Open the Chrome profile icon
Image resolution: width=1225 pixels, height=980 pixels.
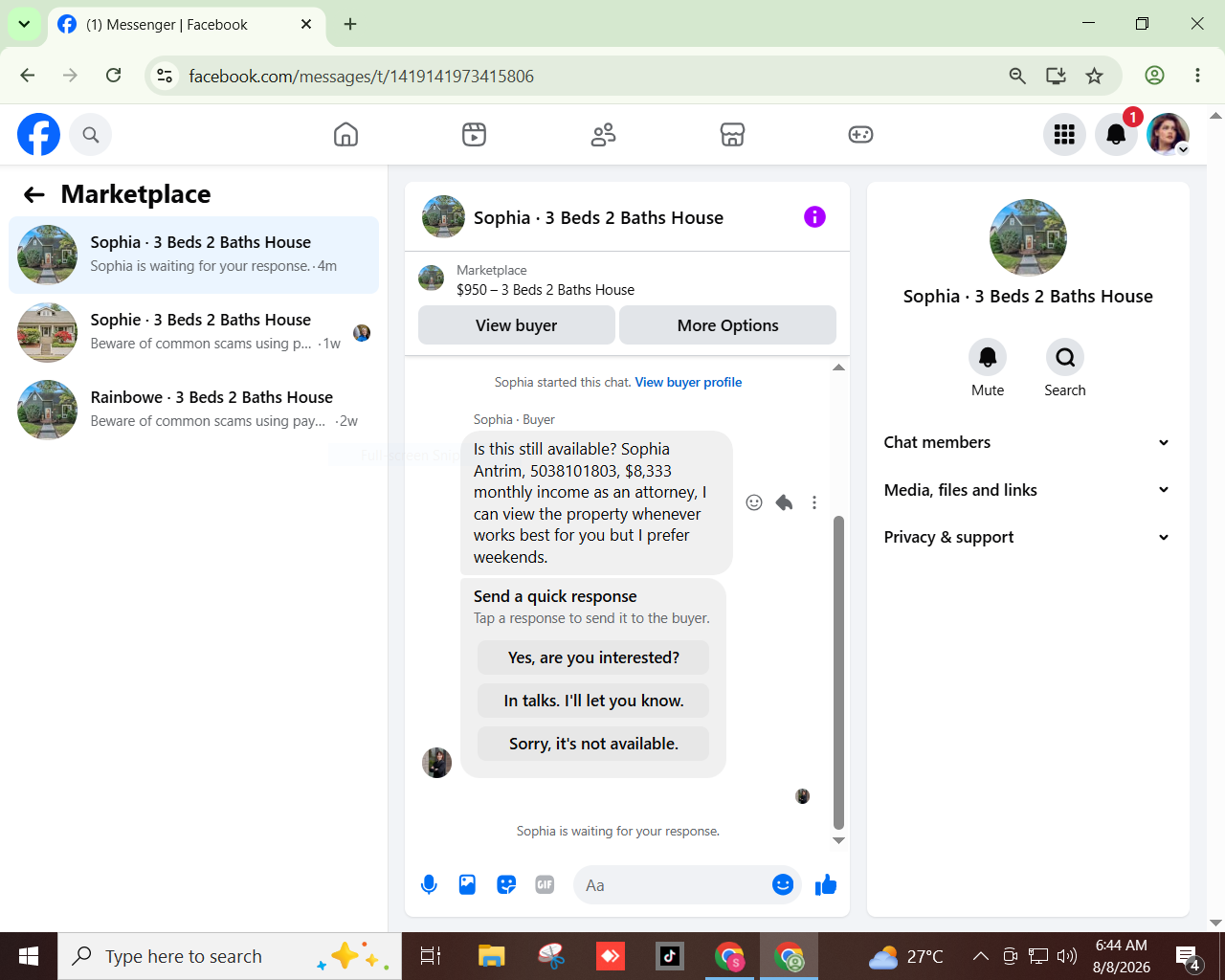tap(1154, 76)
